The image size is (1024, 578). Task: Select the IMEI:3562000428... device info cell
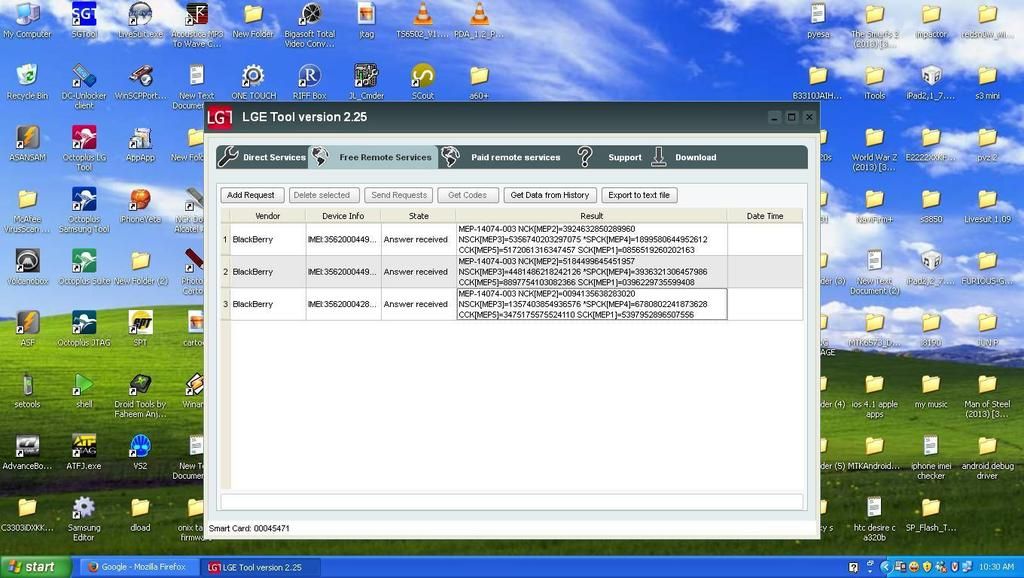click(x=344, y=304)
